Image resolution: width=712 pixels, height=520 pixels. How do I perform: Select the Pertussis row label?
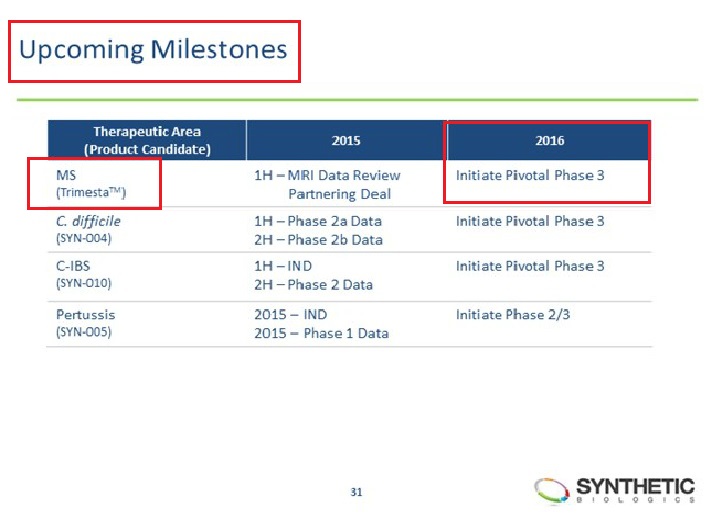pyautogui.click(x=84, y=314)
